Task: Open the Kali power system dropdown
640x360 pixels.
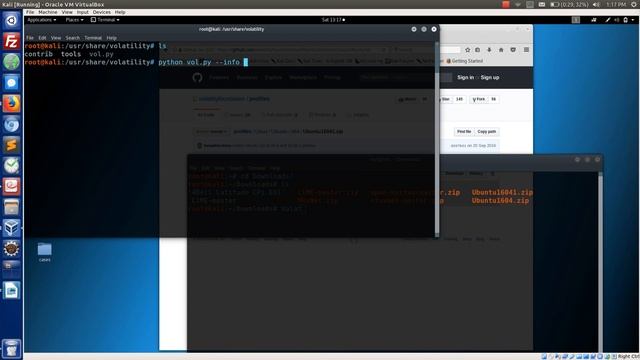Action: (629, 20)
